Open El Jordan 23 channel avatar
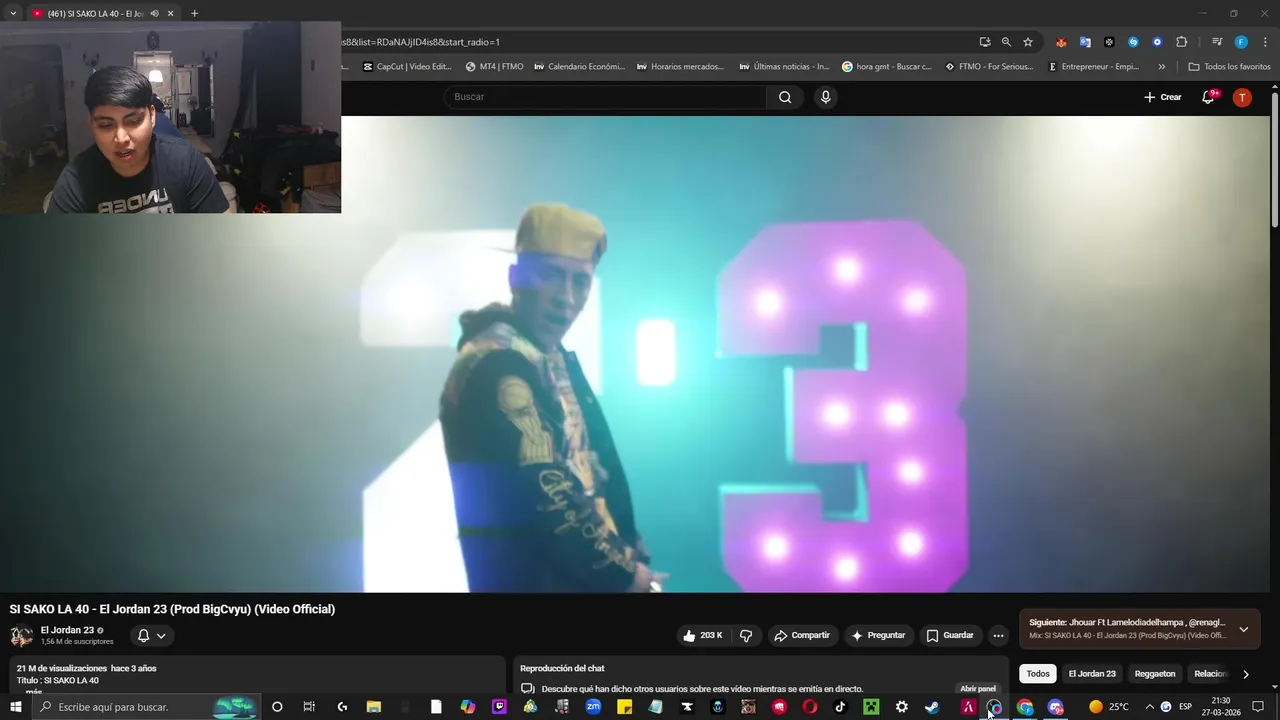This screenshot has height=720, width=1280. point(21,636)
